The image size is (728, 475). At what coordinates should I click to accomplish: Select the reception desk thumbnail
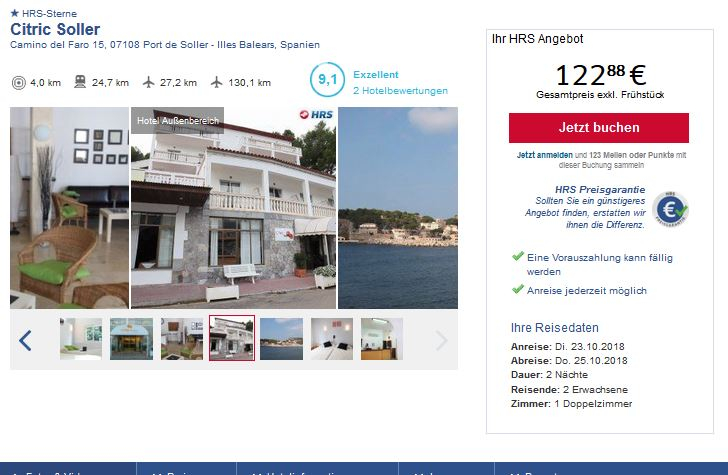point(382,339)
